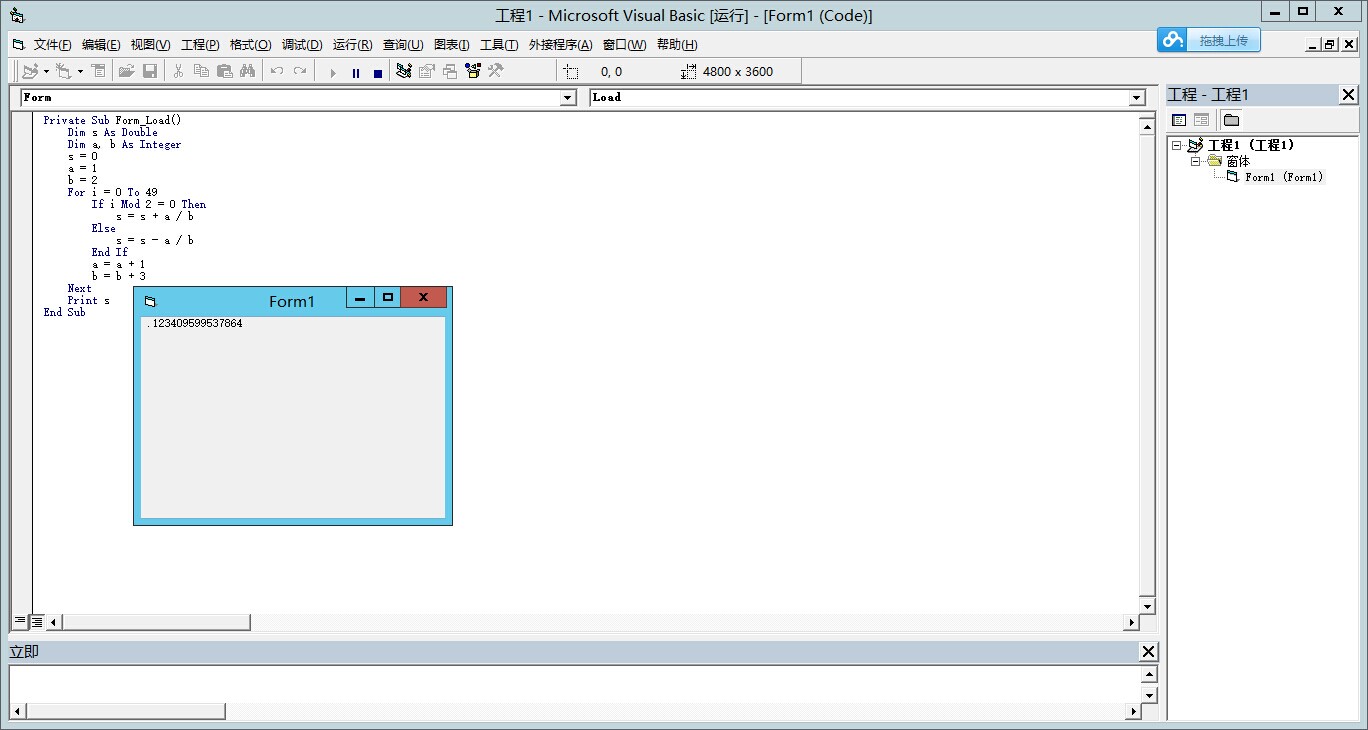This screenshot has height=730, width=1368.
Task: Switch to Full Module View button
Action: 37,621
